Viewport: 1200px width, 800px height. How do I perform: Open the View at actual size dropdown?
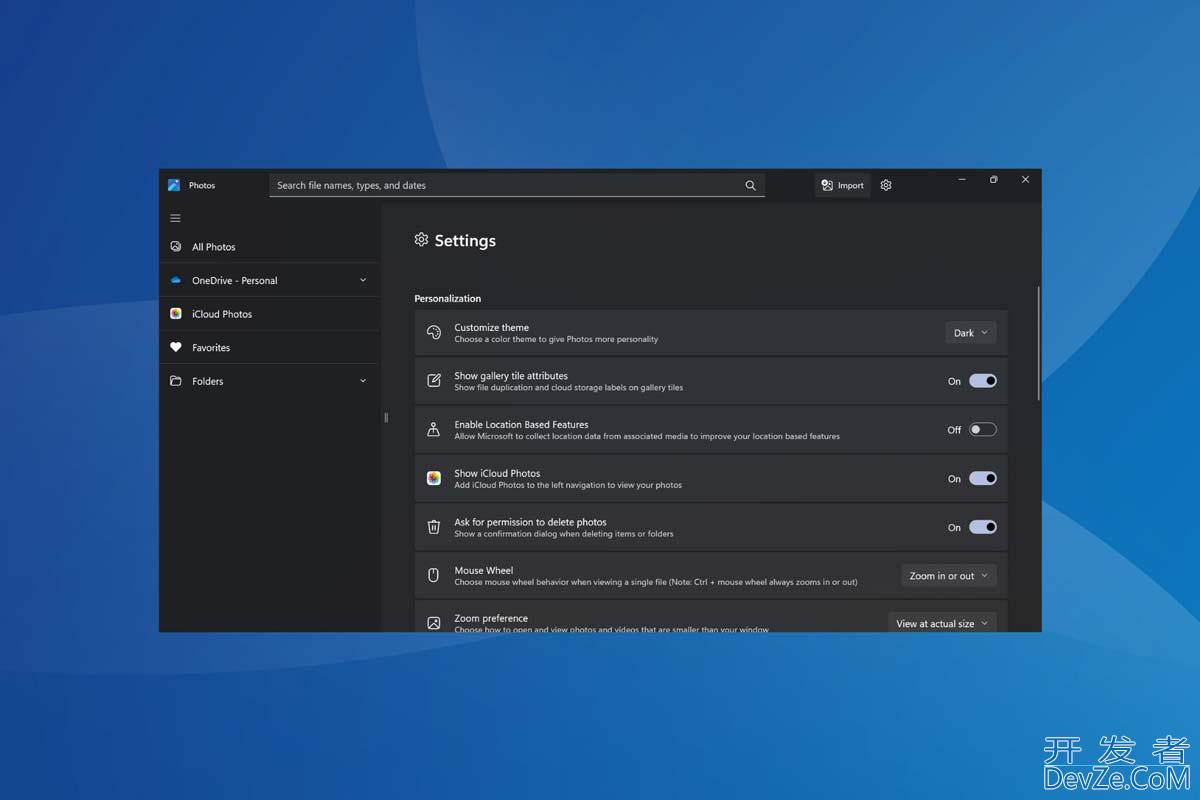[x=941, y=623]
